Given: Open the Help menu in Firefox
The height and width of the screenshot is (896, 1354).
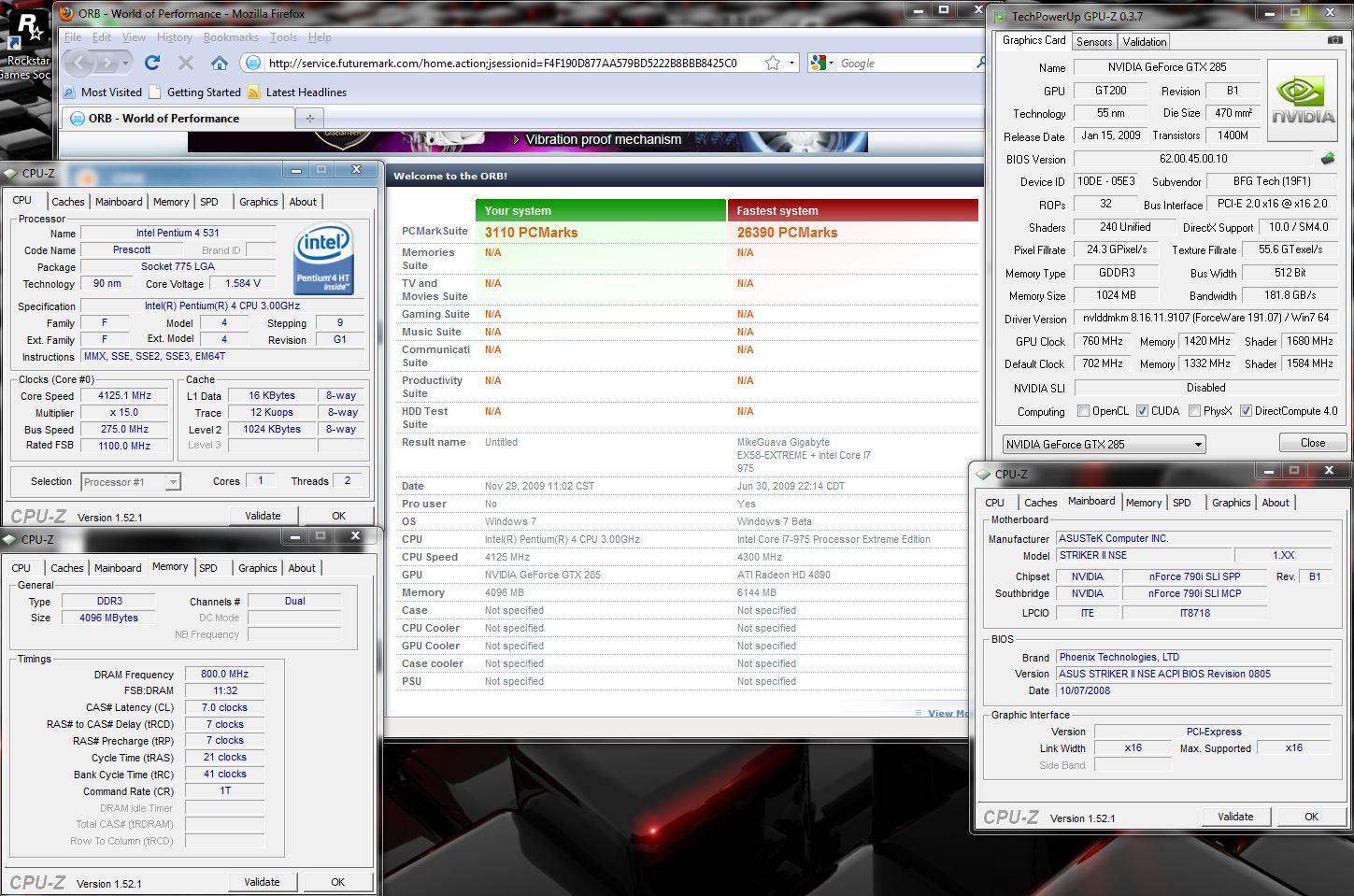Looking at the screenshot, I should coord(320,37).
